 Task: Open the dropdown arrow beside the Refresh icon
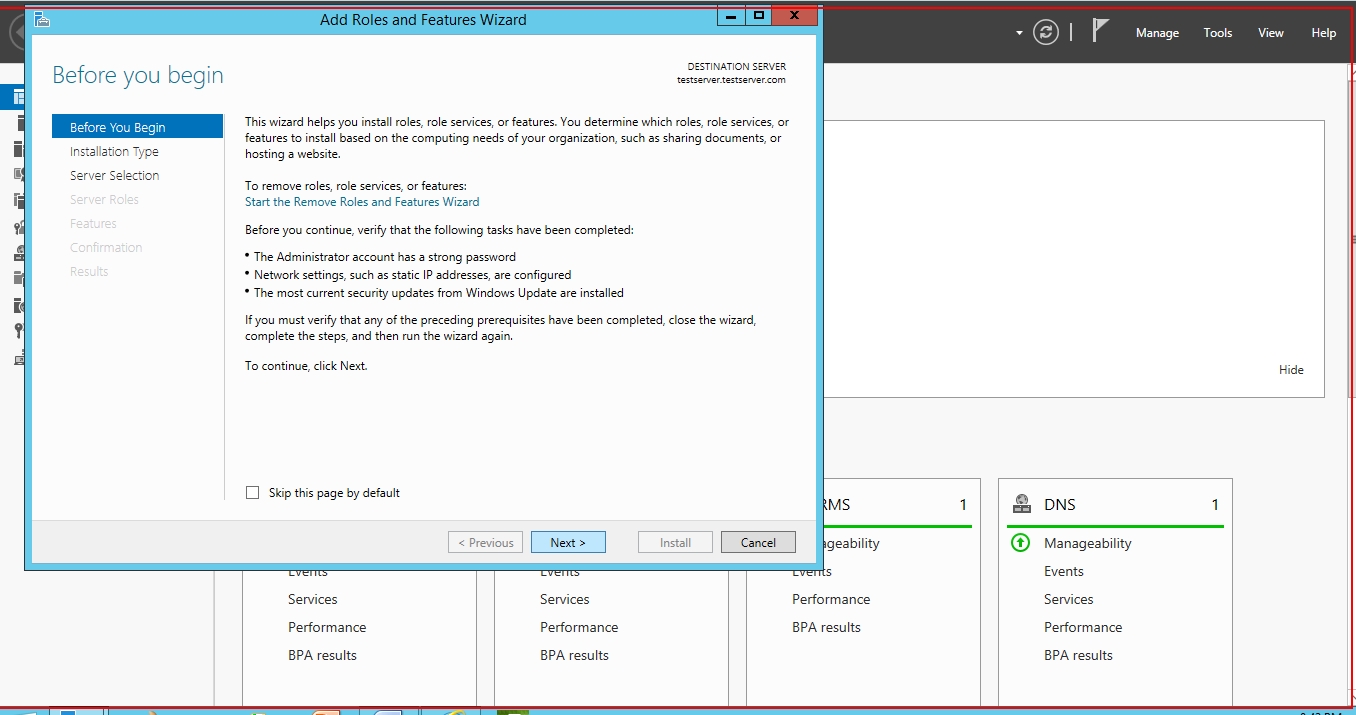pos(1019,33)
